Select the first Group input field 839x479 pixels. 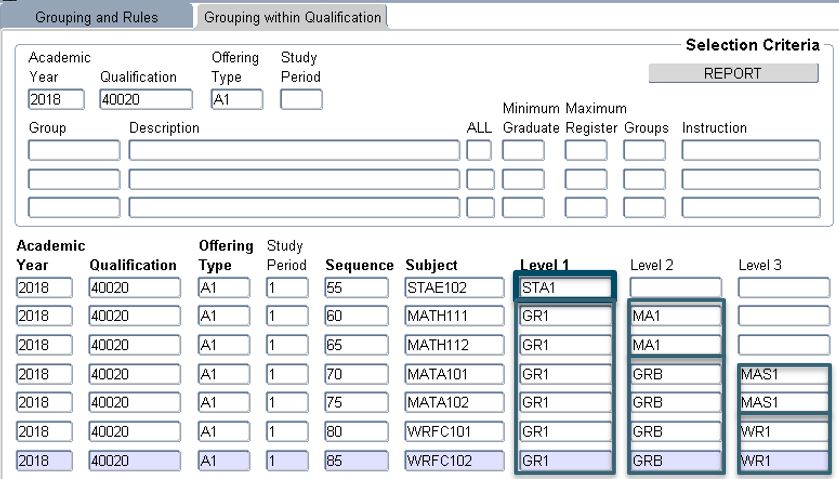pyautogui.click(x=73, y=151)
